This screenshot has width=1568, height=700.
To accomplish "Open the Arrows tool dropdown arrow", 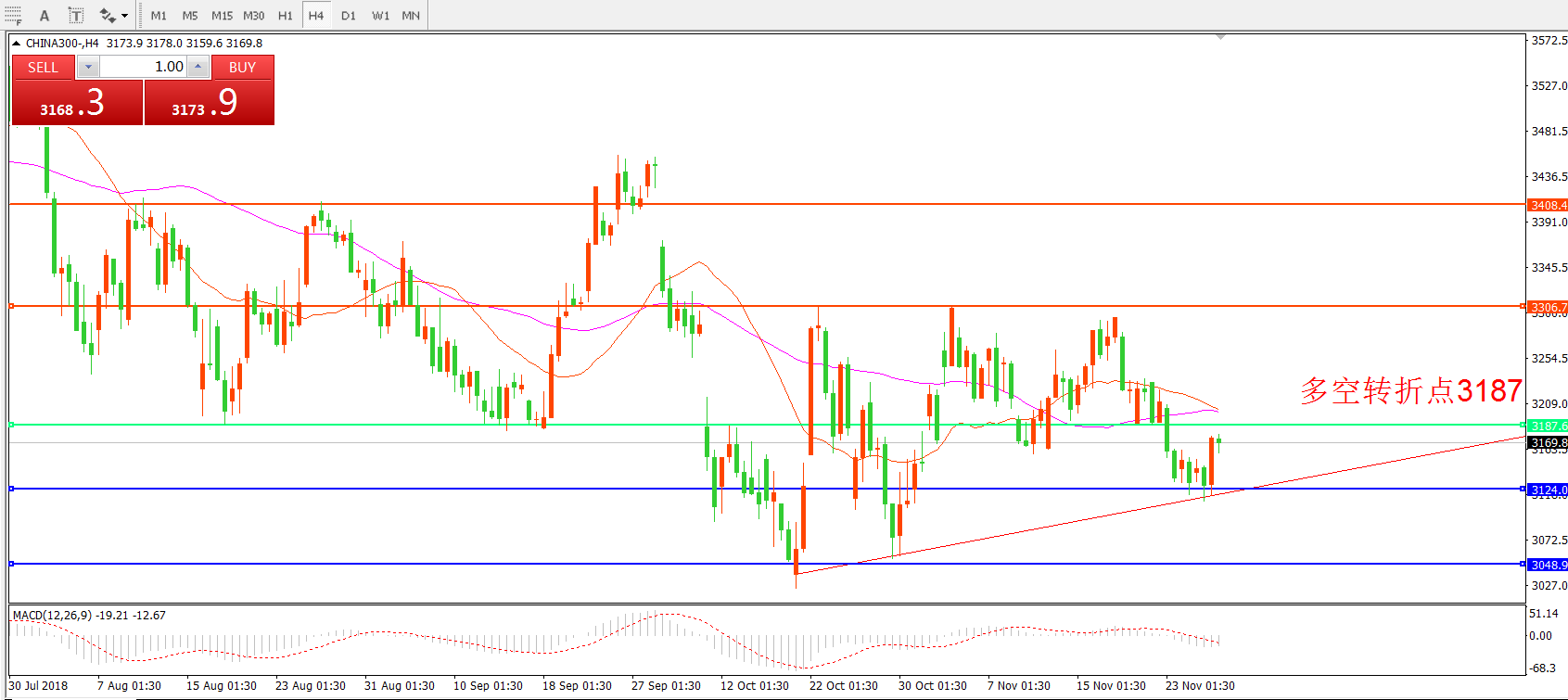I will coord(124,15).
